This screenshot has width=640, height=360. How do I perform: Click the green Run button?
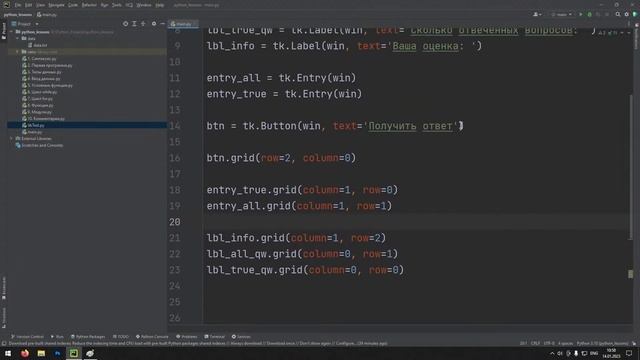(581, 14)
